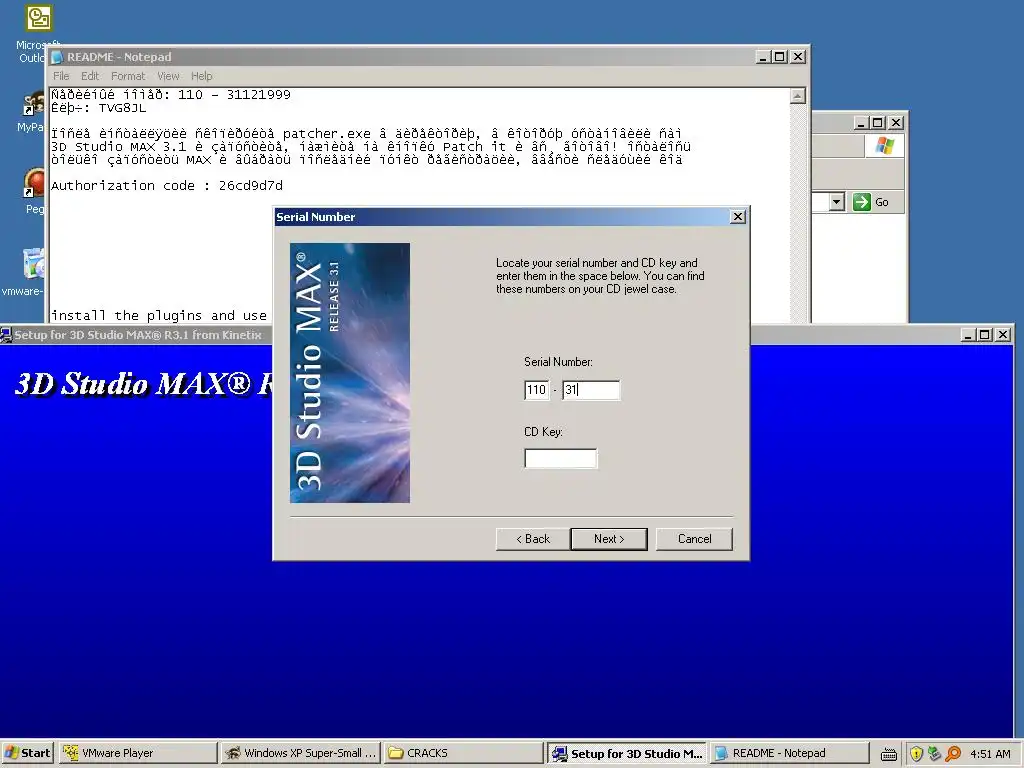
Task: Open CRACKS folder from taskbar
Action: click(462, 753)
